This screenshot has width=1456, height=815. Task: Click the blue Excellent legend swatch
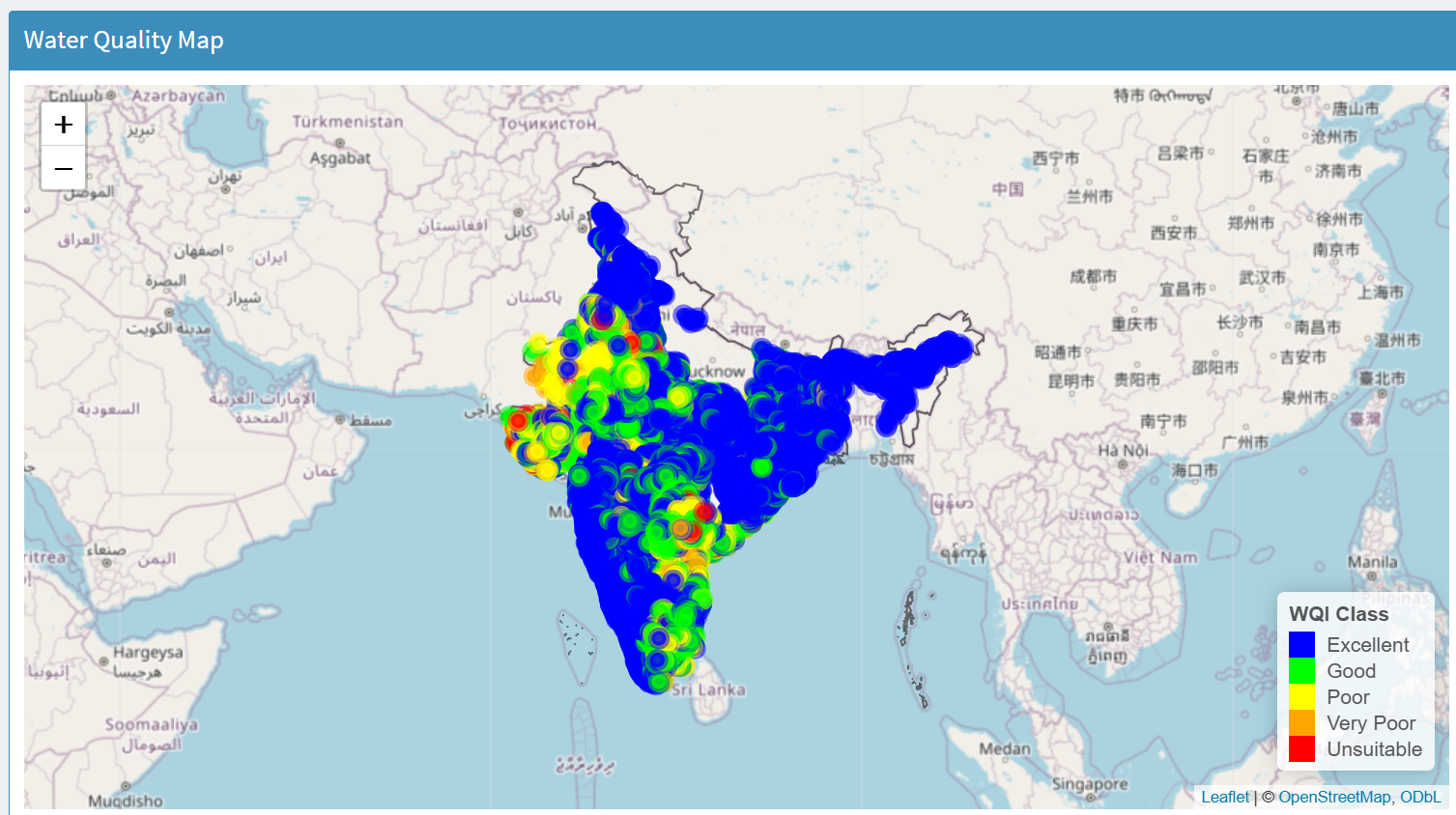(x=1301, y=644)
